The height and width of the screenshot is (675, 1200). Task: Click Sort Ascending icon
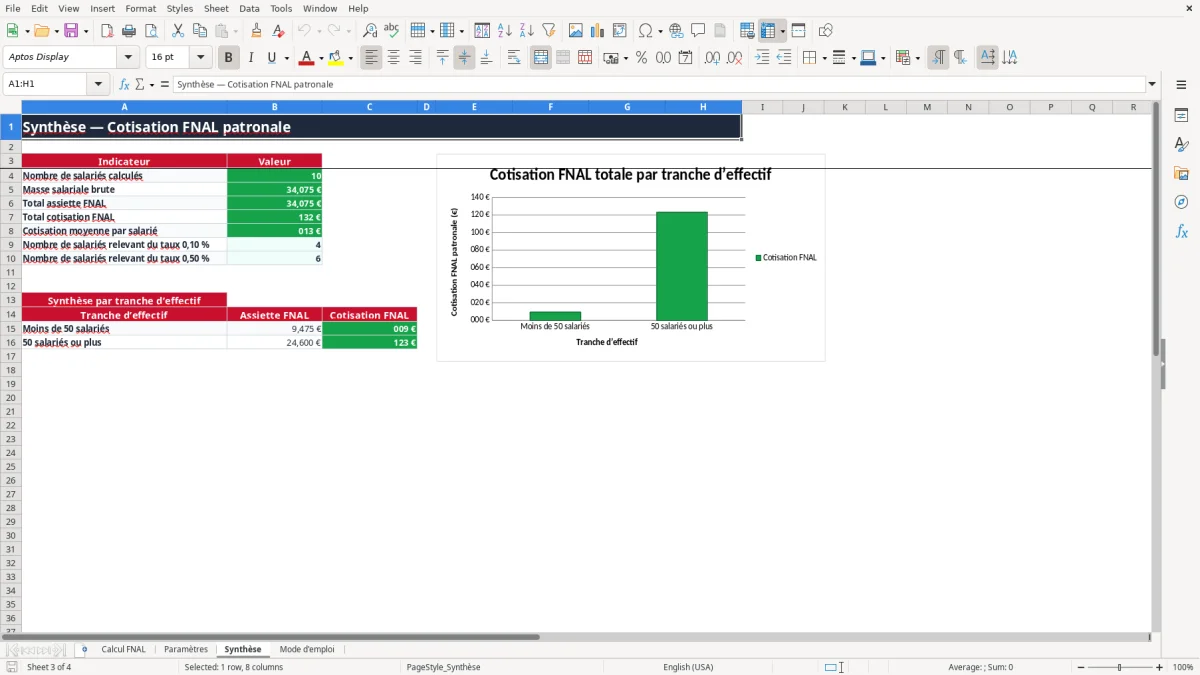tap(505, 31)
